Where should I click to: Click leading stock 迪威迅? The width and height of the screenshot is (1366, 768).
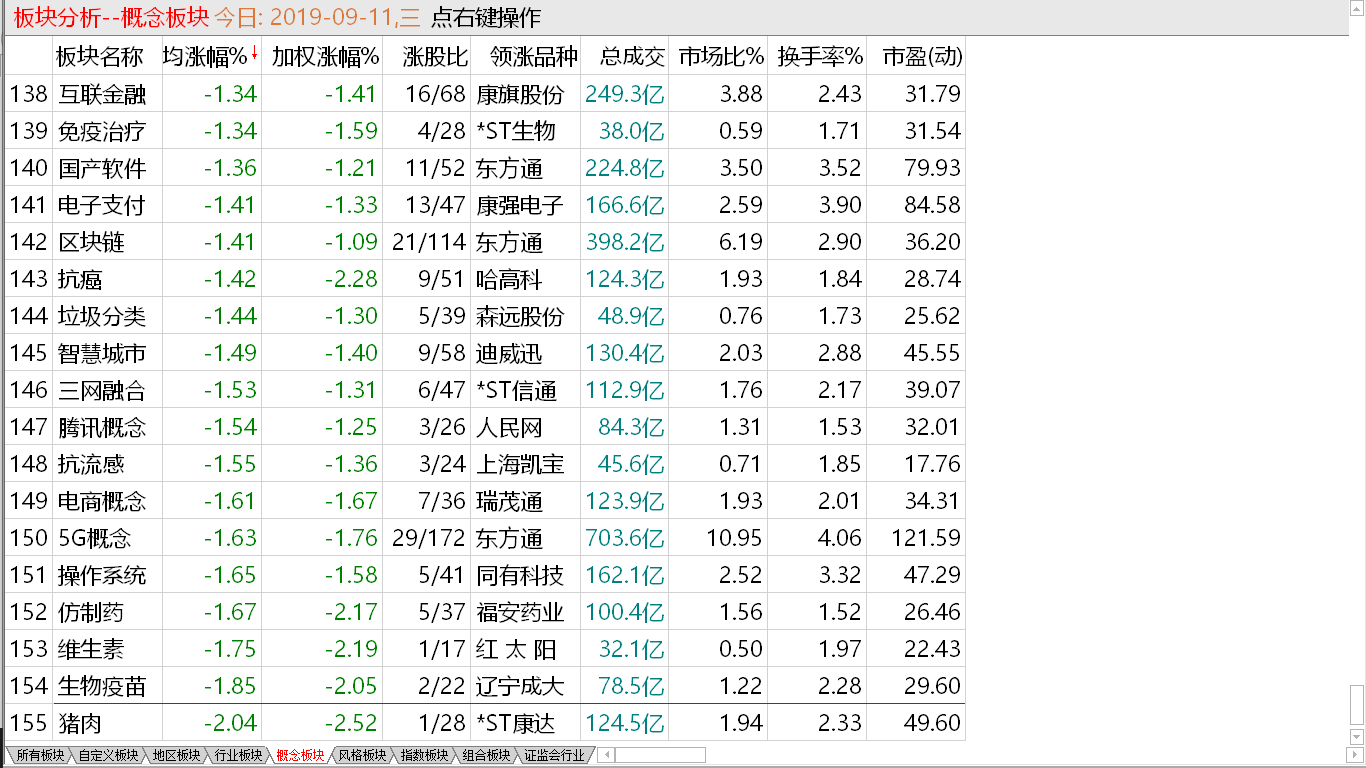point(509,353)
